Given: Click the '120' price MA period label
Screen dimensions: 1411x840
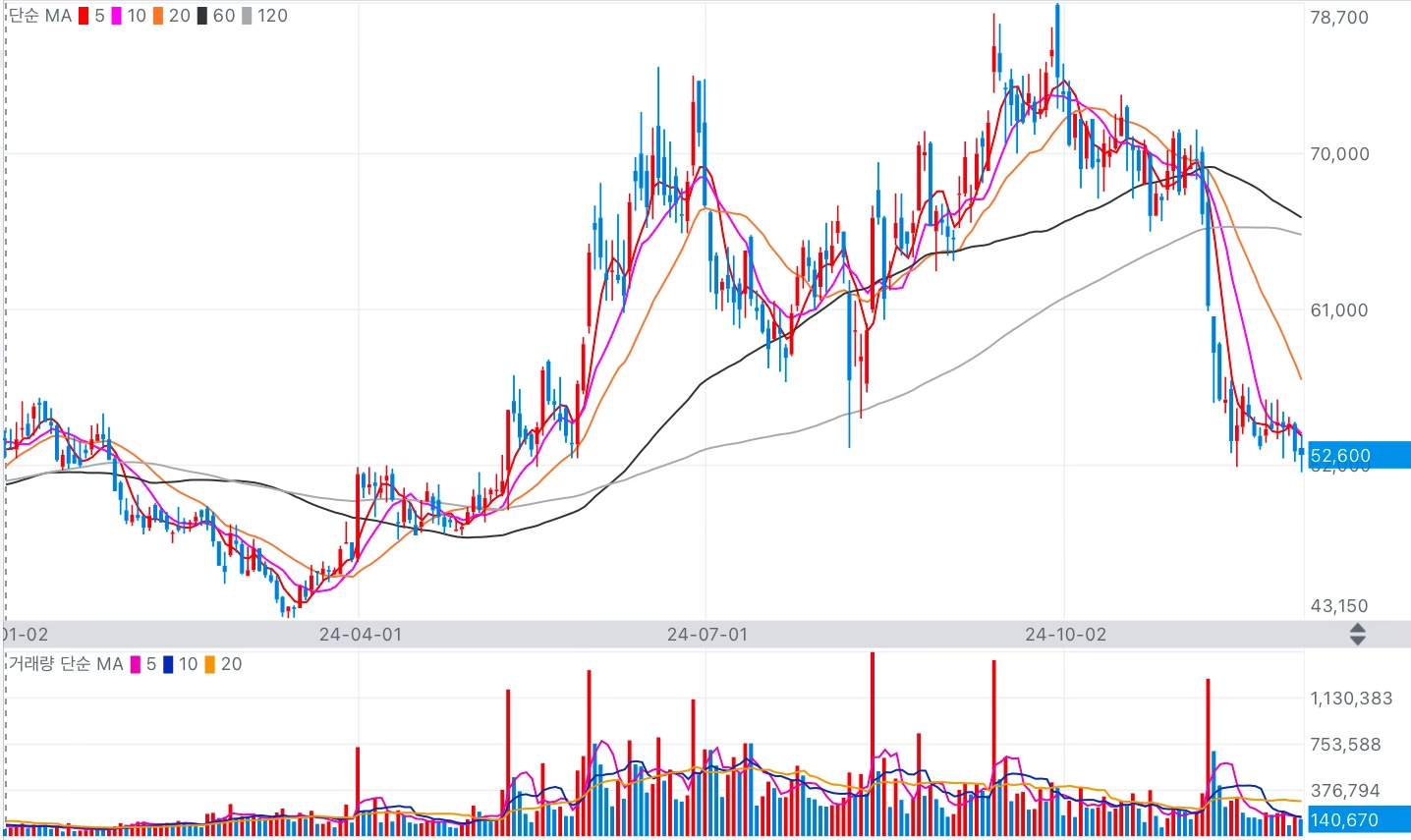Looking at the screenshot, I should click(x=272, y=16).
